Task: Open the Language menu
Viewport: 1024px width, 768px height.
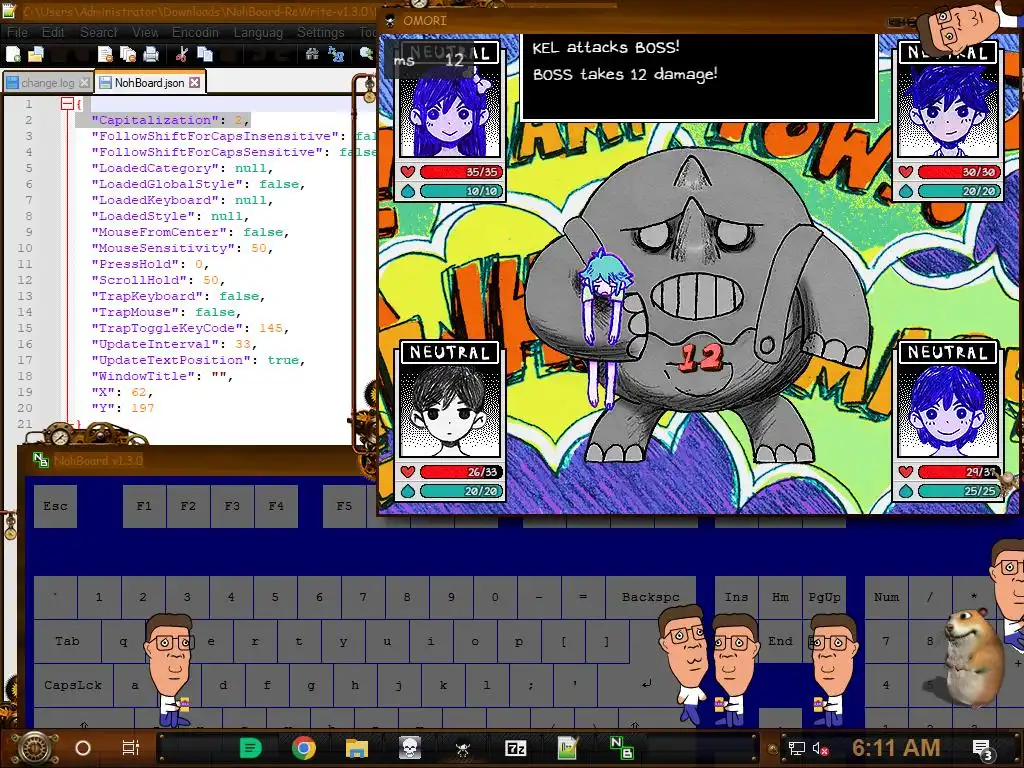Action: (x=258, y=32)
